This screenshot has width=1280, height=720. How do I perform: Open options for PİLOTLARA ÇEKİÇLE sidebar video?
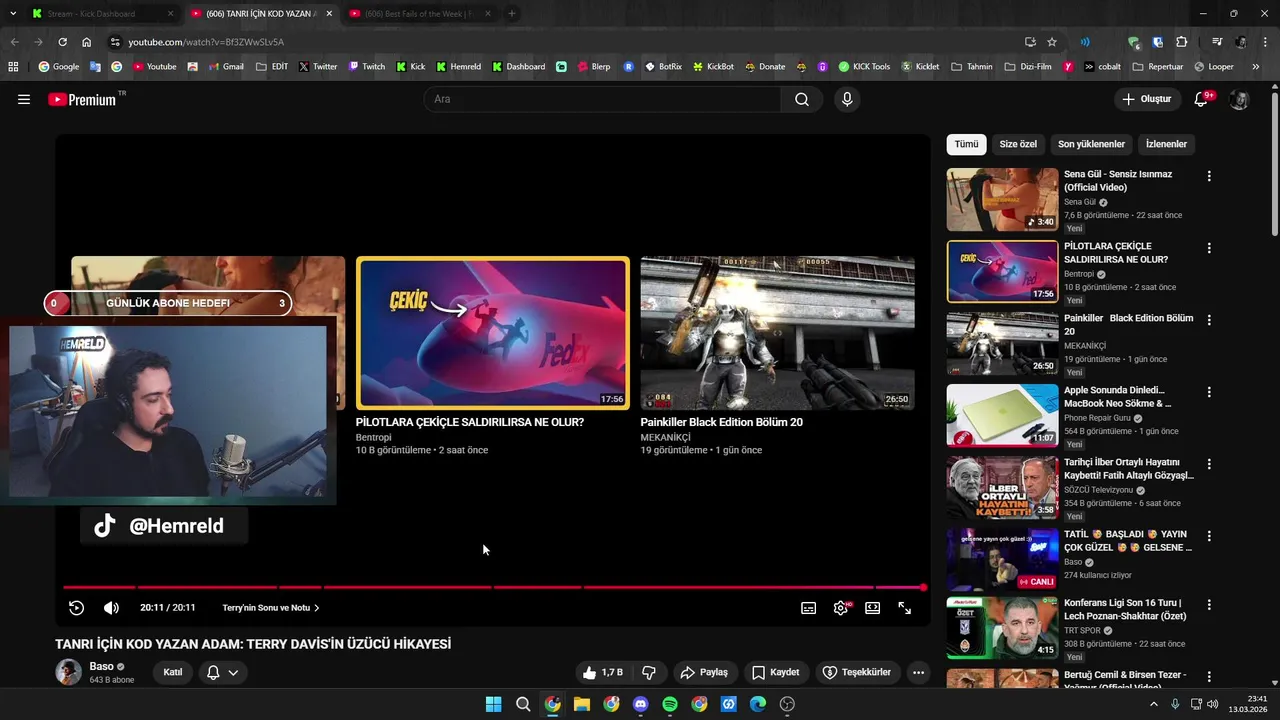(x=1209, y=248)
